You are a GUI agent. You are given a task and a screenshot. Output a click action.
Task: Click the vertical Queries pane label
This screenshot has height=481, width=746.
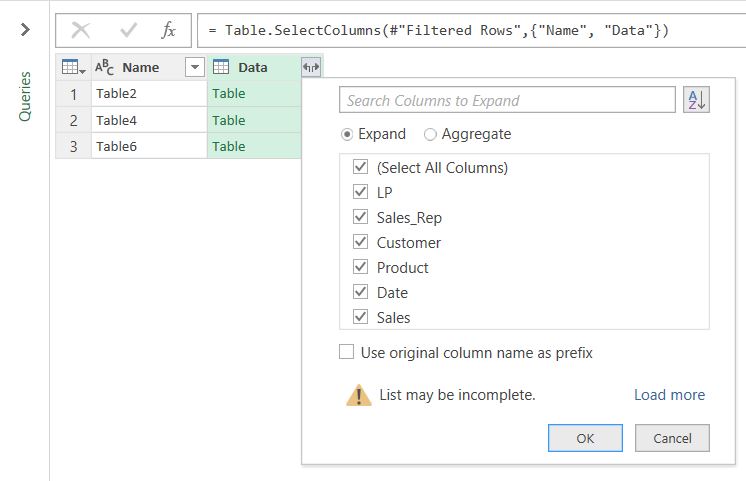(25, 97)
